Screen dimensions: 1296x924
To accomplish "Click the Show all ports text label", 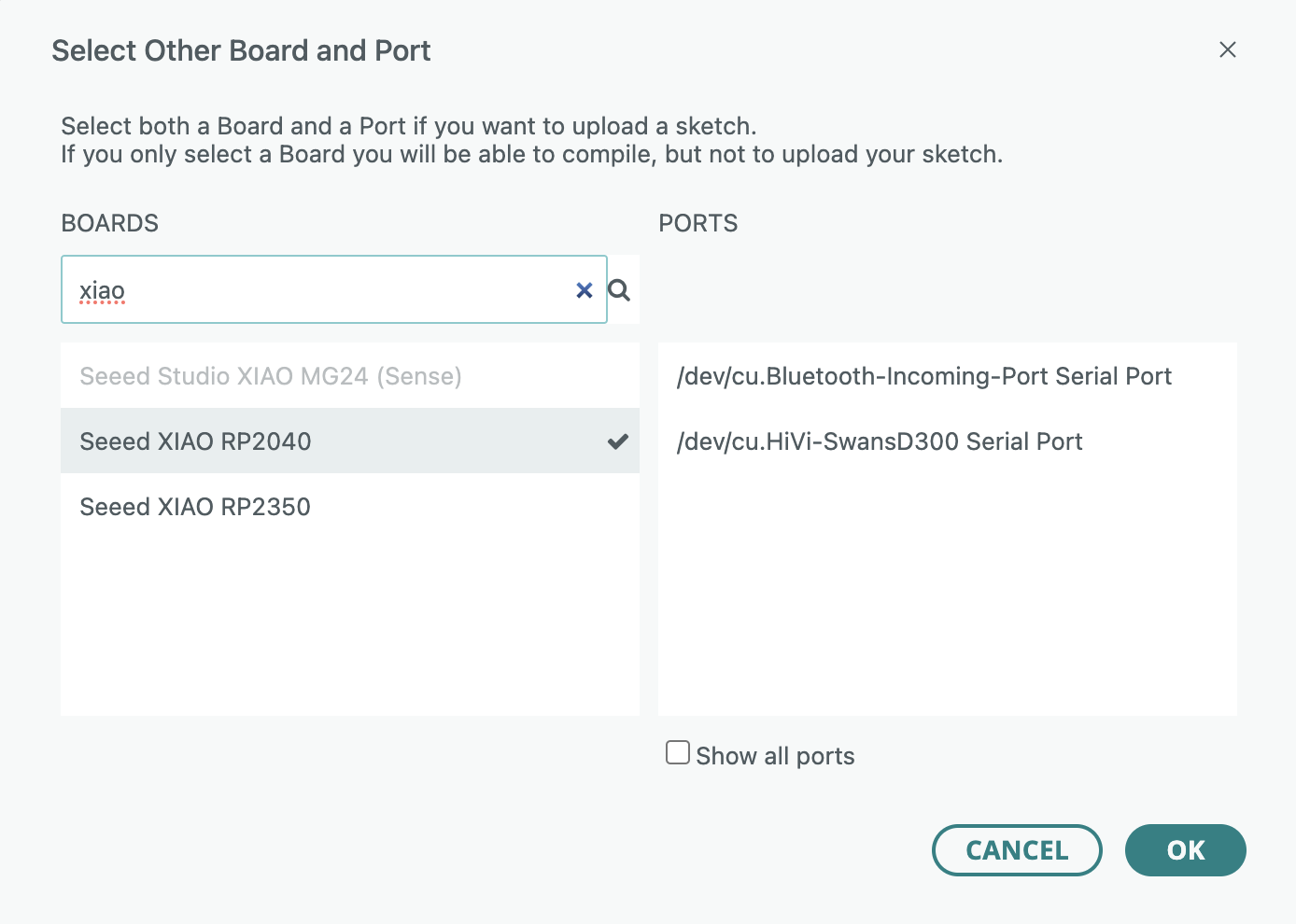I will (x=775, y=755).
